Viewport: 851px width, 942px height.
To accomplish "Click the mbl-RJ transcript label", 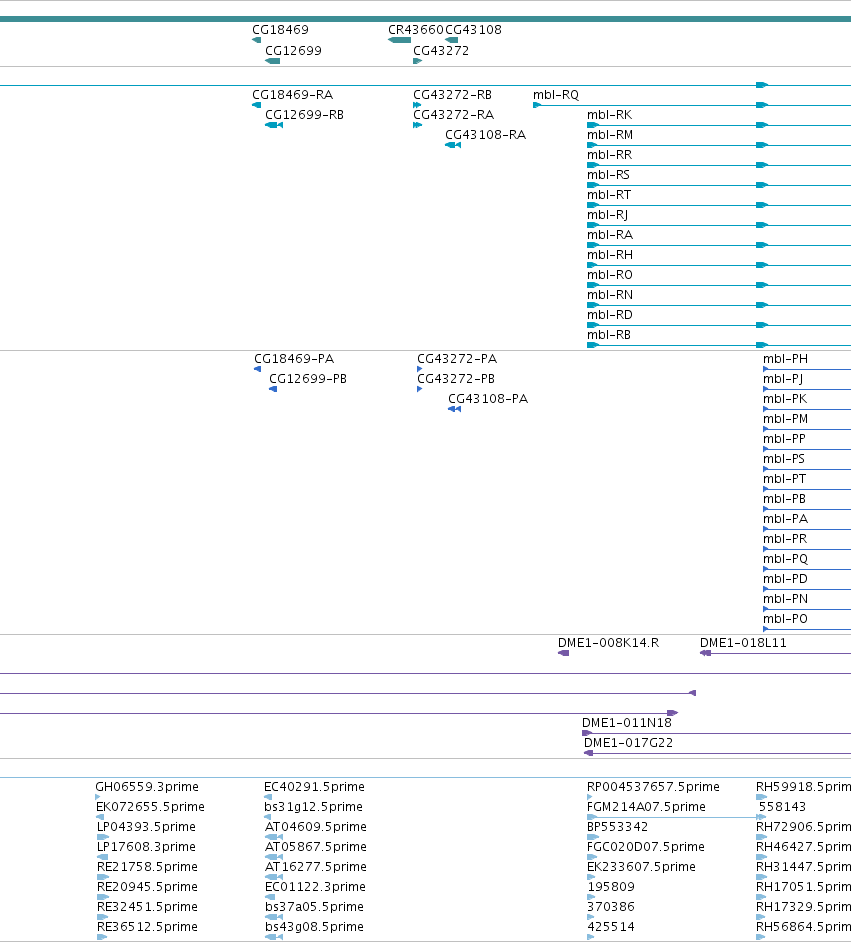I will 608,214.
